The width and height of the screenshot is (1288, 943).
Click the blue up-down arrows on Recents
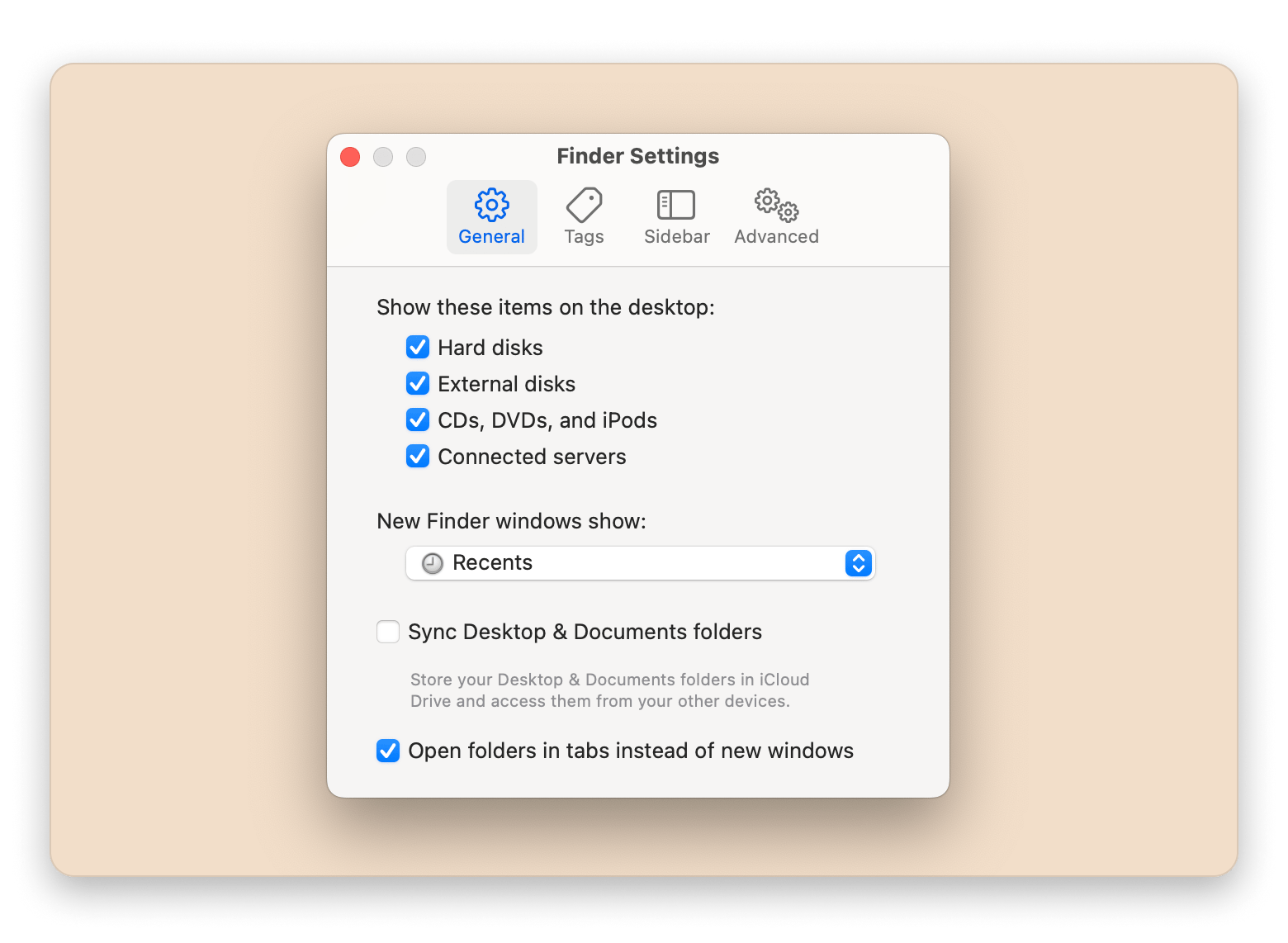859,563
